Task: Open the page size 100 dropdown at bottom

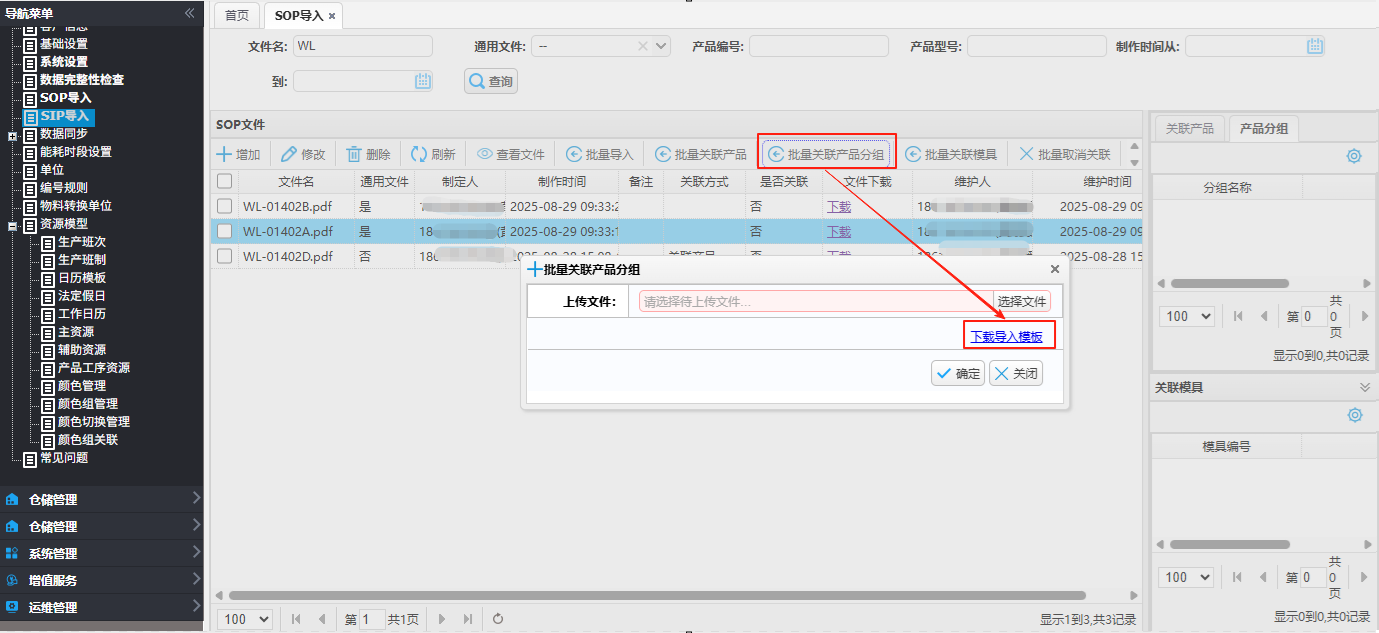Action: (x=245, y=619)
